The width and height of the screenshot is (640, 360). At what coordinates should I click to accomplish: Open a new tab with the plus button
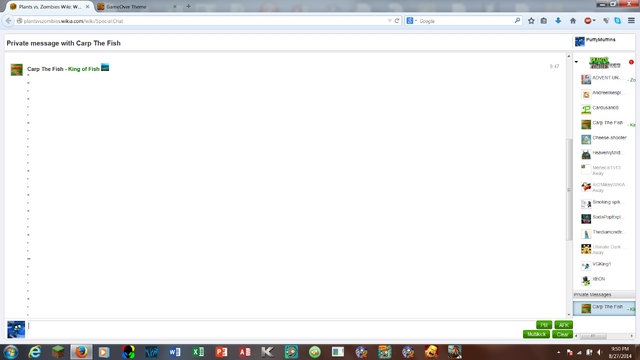tap(188, 6)
